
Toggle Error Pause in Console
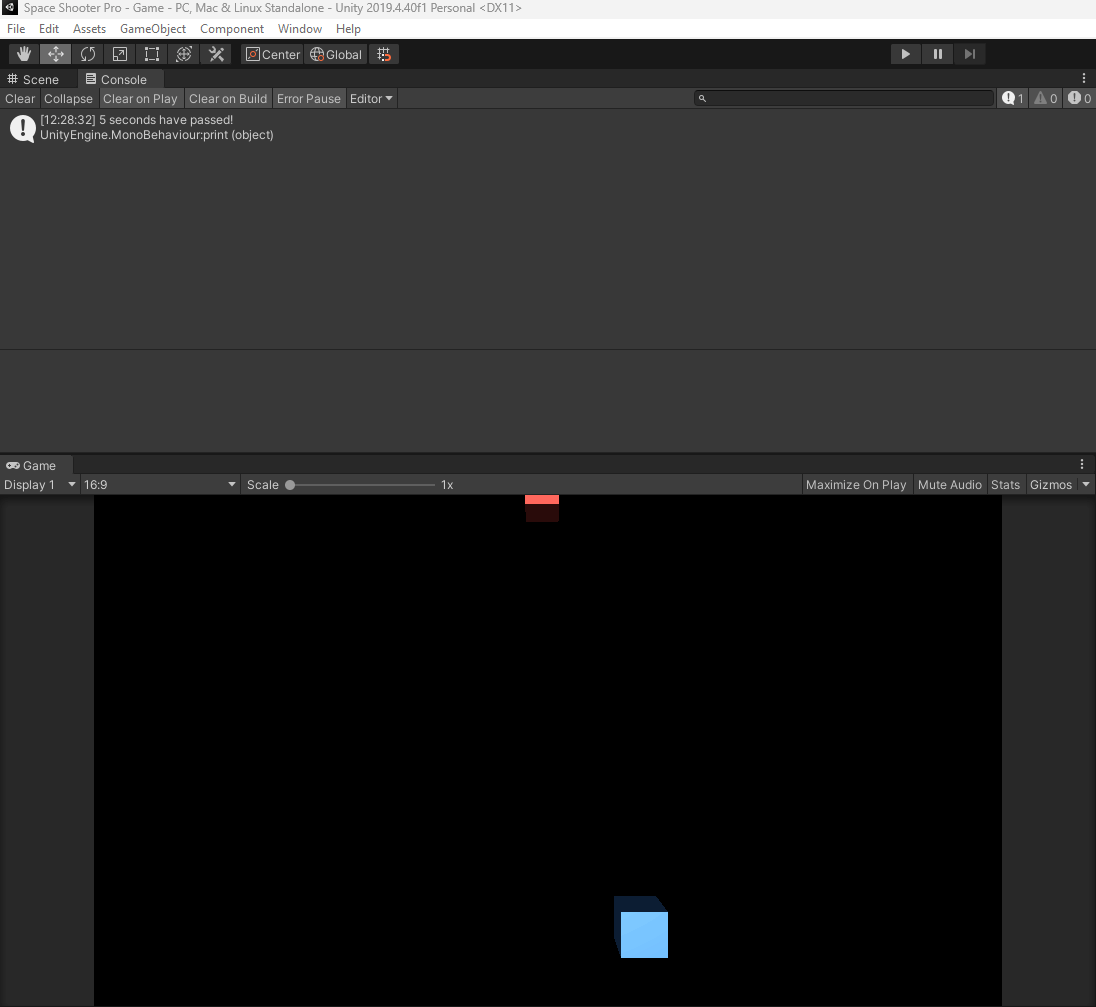(309, 98)
